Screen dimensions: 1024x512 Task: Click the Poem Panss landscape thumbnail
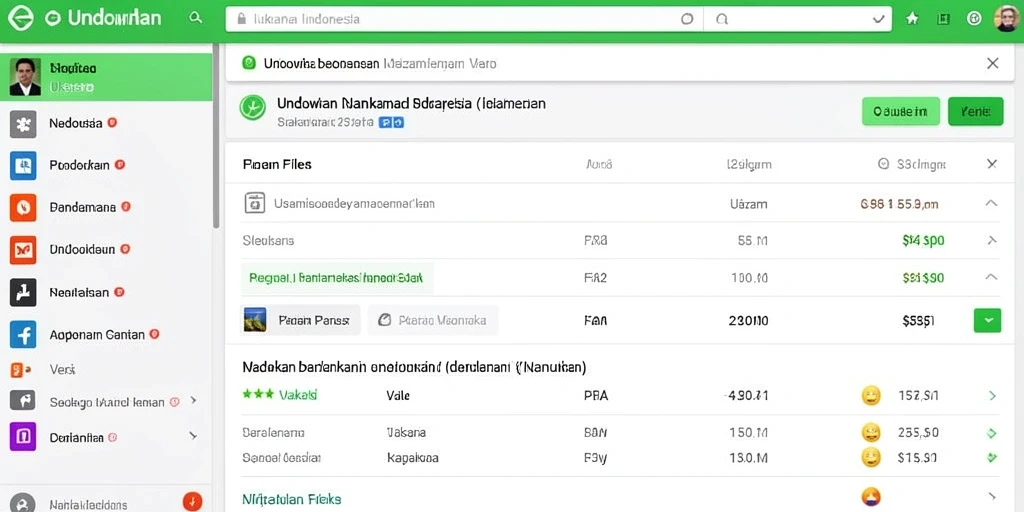pyautogui.click(x=254, y=320)
